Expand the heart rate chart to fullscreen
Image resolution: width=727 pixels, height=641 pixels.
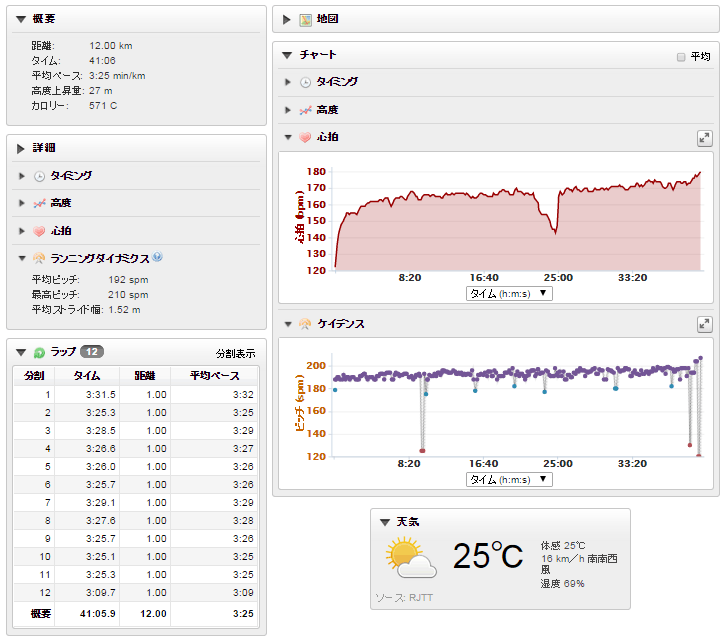pyautogui.click(x=704, y=138)
